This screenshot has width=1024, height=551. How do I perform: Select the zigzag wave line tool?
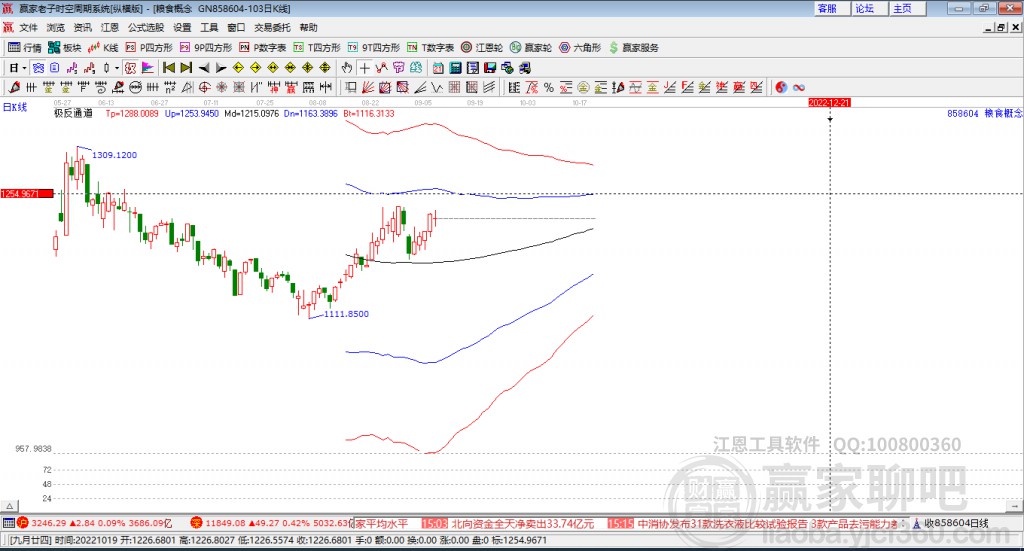point(436,87)
